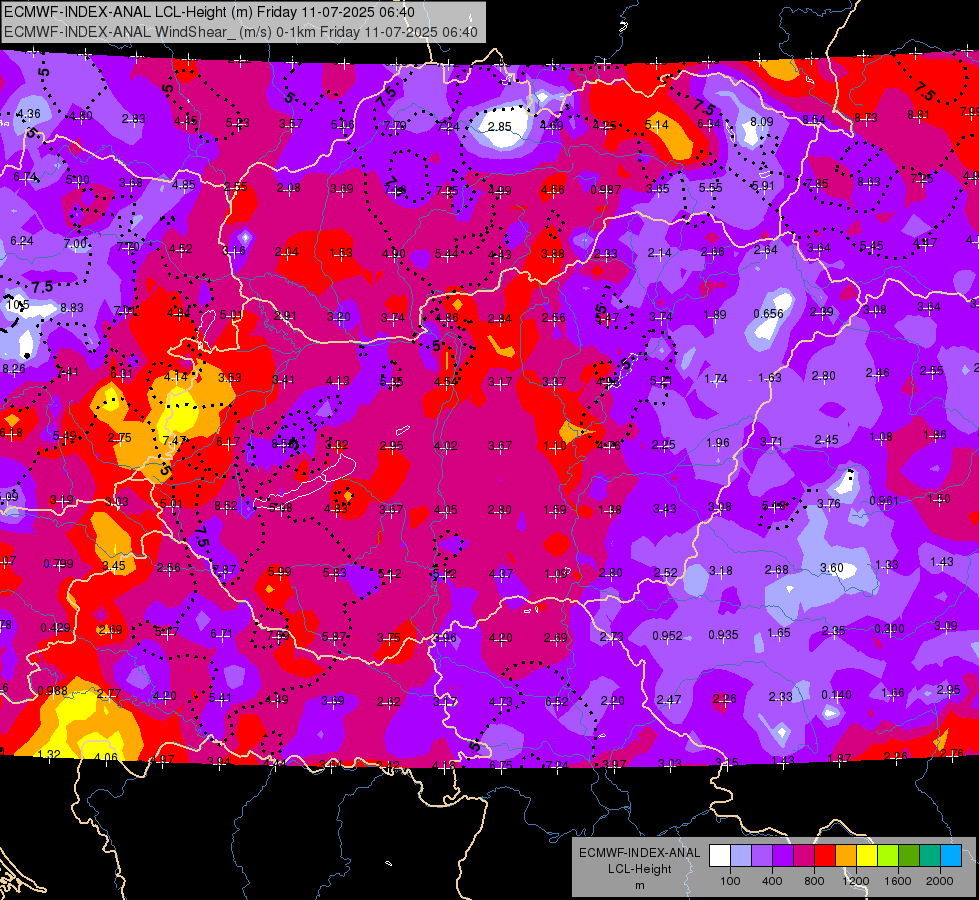Click the orange legend swatch

click(846, 855)
